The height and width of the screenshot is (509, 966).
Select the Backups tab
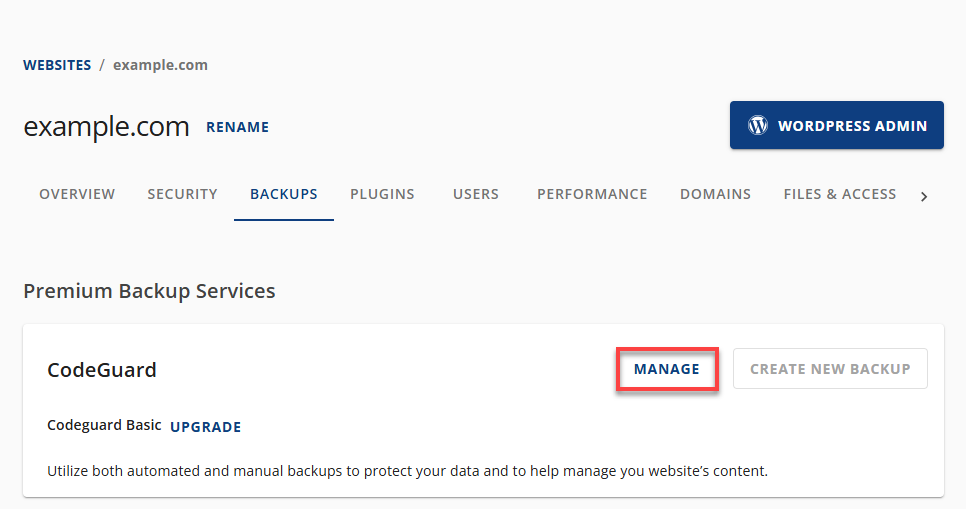point(284,194)
